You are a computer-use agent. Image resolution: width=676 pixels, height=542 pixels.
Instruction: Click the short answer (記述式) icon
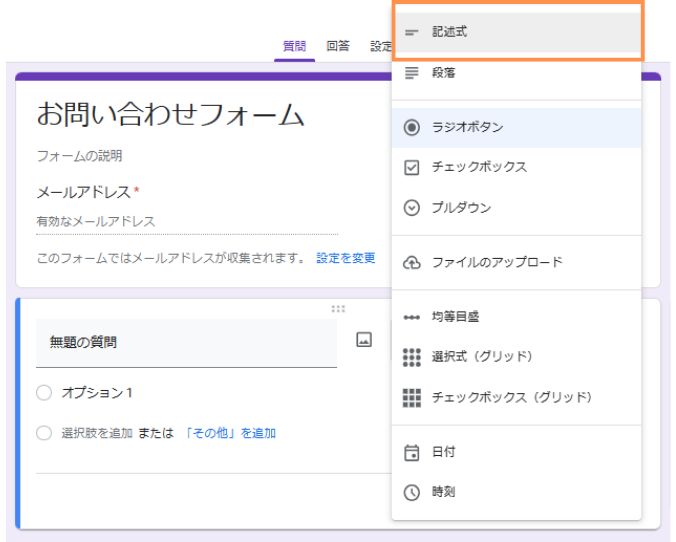pyautogui.click(x=411, y=33)
